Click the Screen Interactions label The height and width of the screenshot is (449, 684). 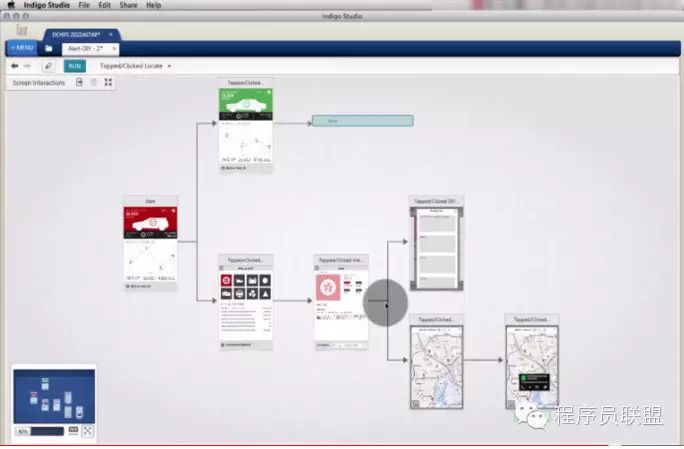[x=38, y=82]
